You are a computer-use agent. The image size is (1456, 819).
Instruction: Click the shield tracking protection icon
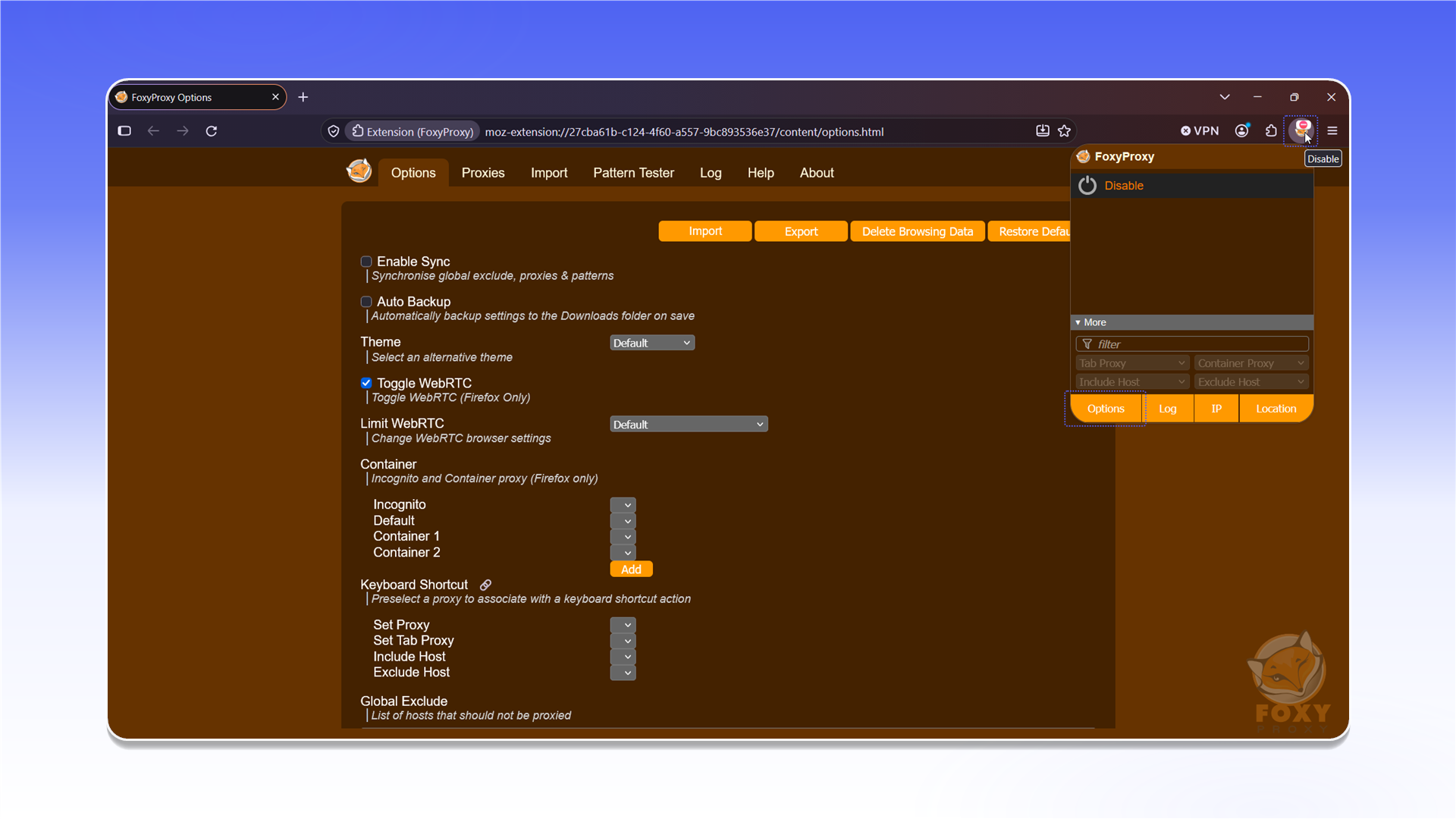pyautogui.click(x=334, y=131)
